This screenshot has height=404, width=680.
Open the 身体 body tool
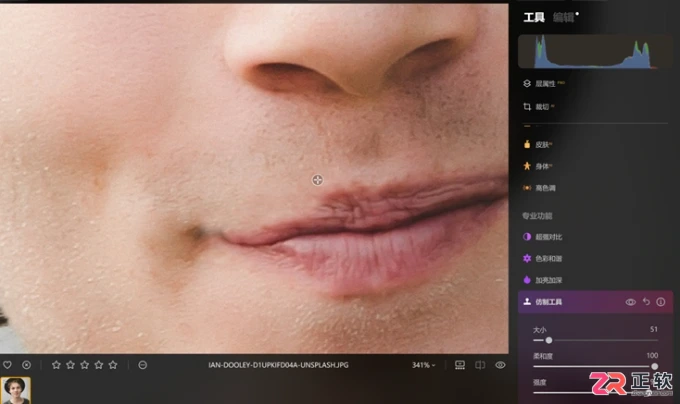tap(538, 166)
